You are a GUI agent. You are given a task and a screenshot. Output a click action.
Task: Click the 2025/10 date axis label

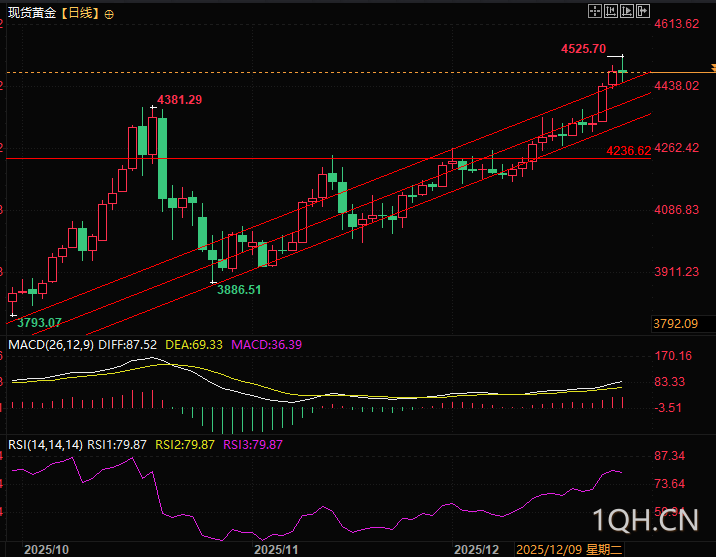coord(46,549)
